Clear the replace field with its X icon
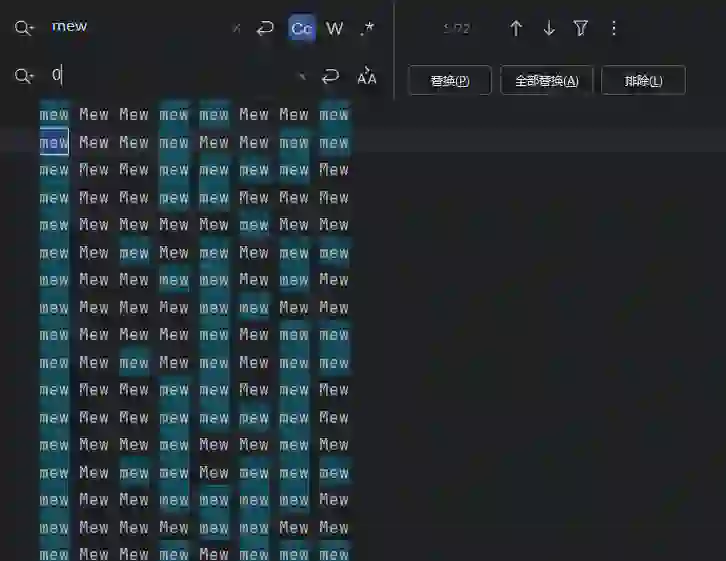The height and width of the screenshot is (561, 726). [302, 77]
